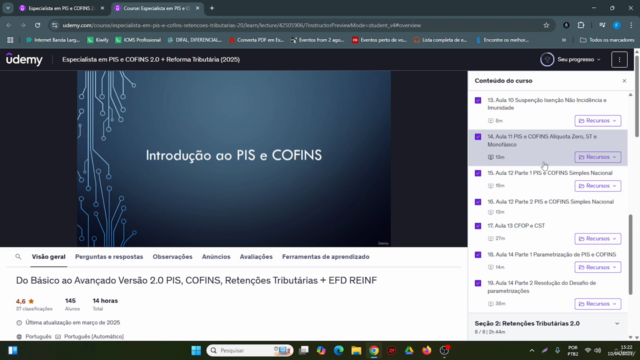Image resolution: width=640 pixels, height=360 pixels.
Task: Open the ICMS Profissional bookmark
Action: 138,40
